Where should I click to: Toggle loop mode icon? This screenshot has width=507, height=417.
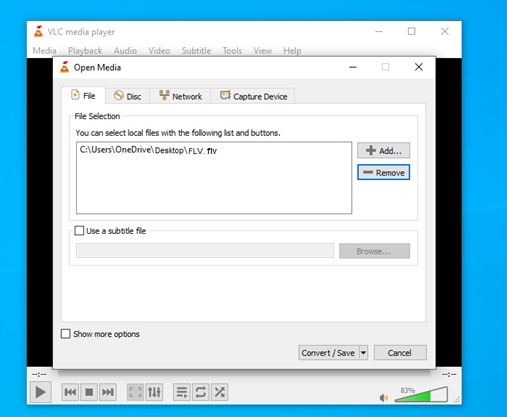(200, 392)
